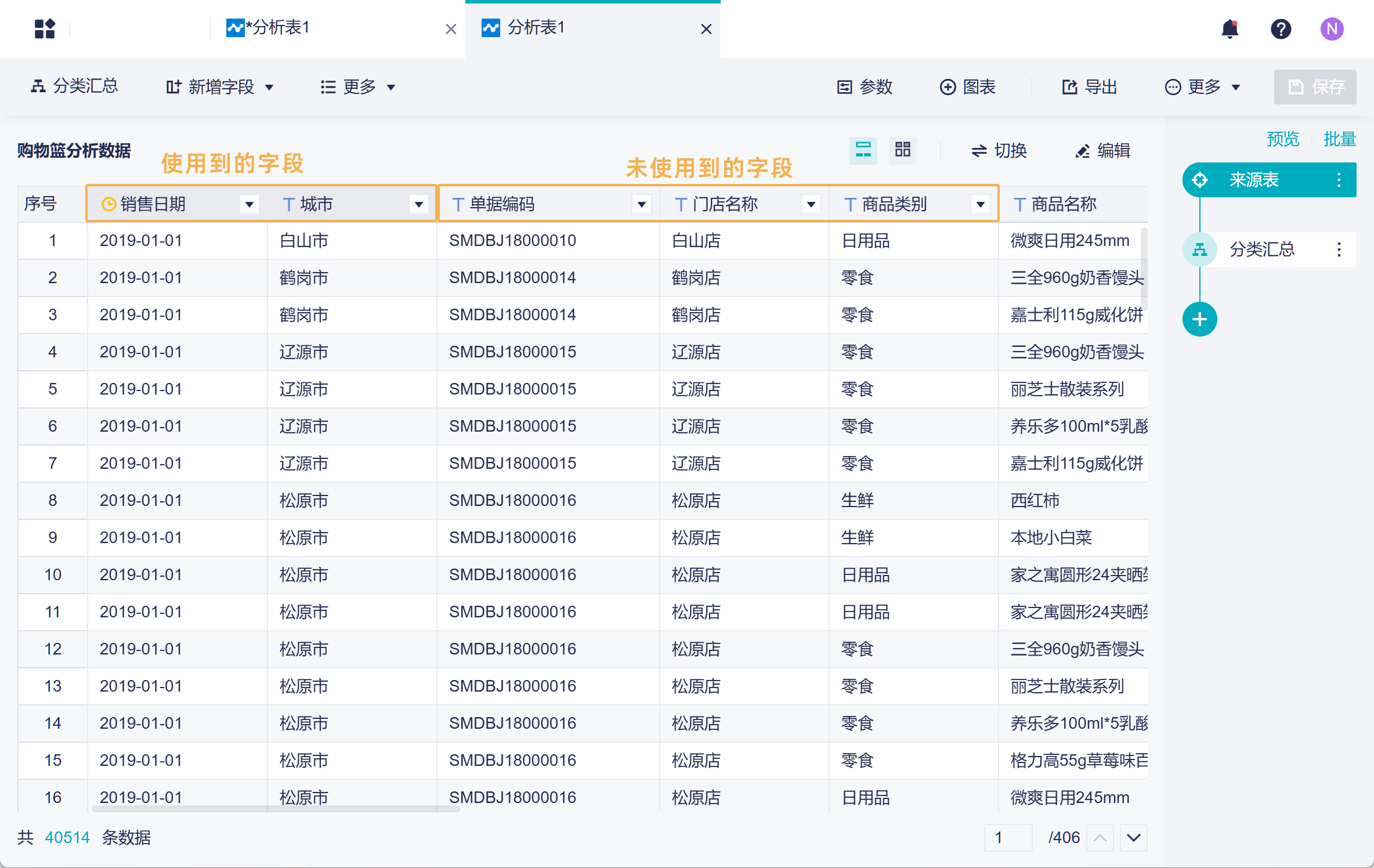Open 参数 settings
The height and width of the screenshot is (868, 1374).
[865, 87]
